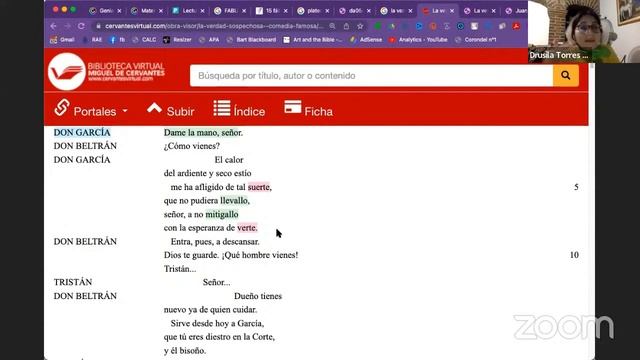
Task: Open the Facebook fb bookmark
Action: click(x=117, y=40)
